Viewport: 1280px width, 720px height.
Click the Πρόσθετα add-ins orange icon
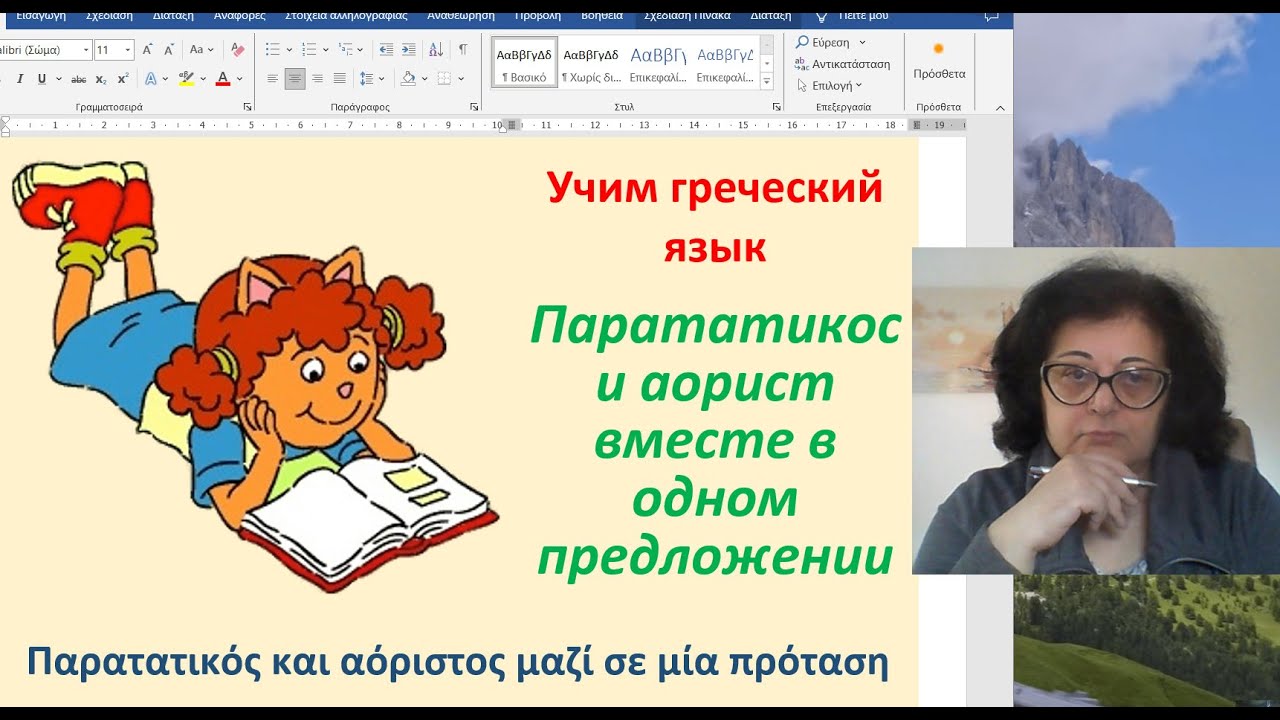(x=938, y=49)
